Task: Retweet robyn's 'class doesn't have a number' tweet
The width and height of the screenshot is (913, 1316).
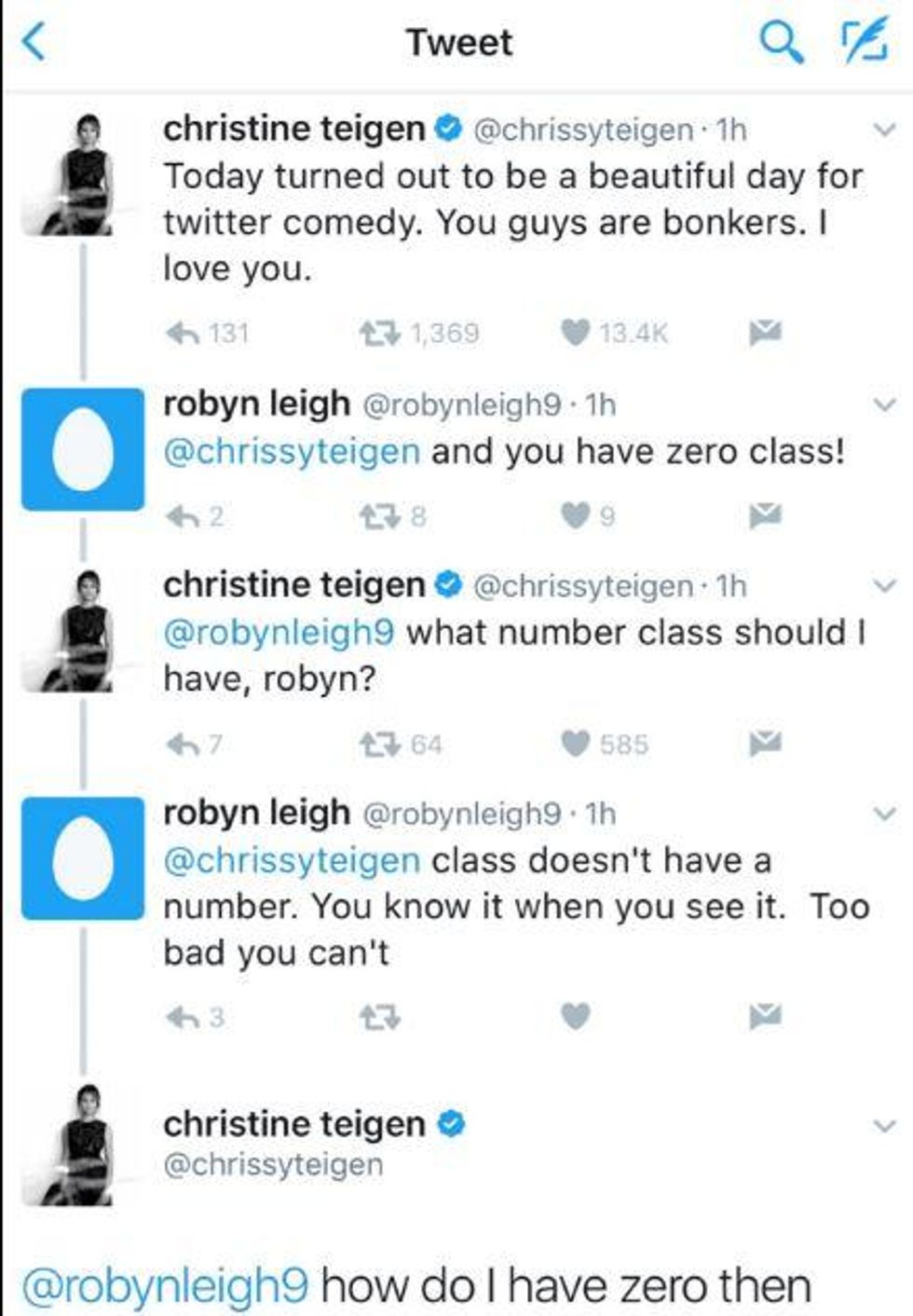Action: (379, 1016)
